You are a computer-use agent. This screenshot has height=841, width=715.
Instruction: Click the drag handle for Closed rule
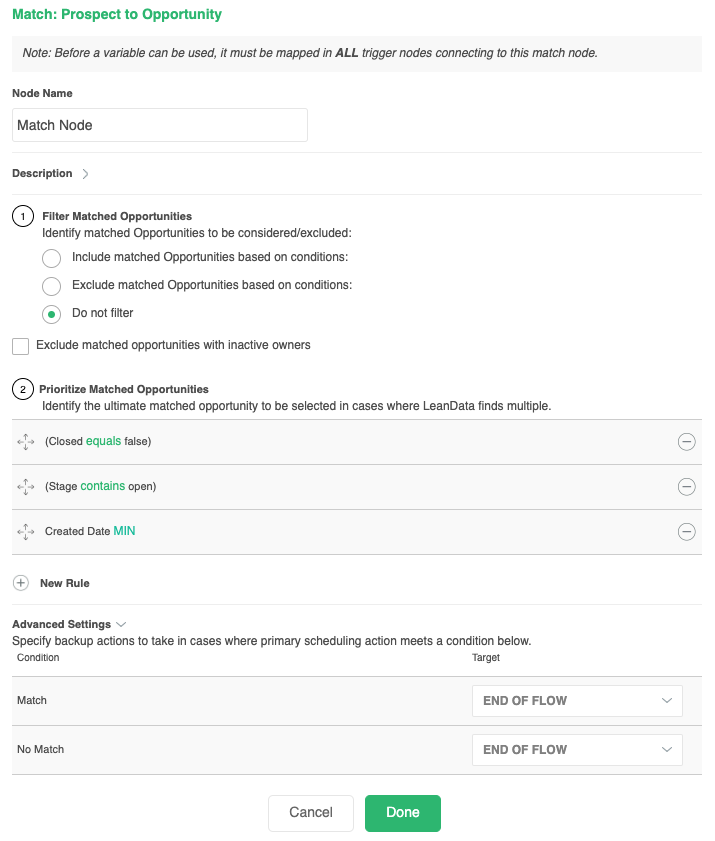26,441
